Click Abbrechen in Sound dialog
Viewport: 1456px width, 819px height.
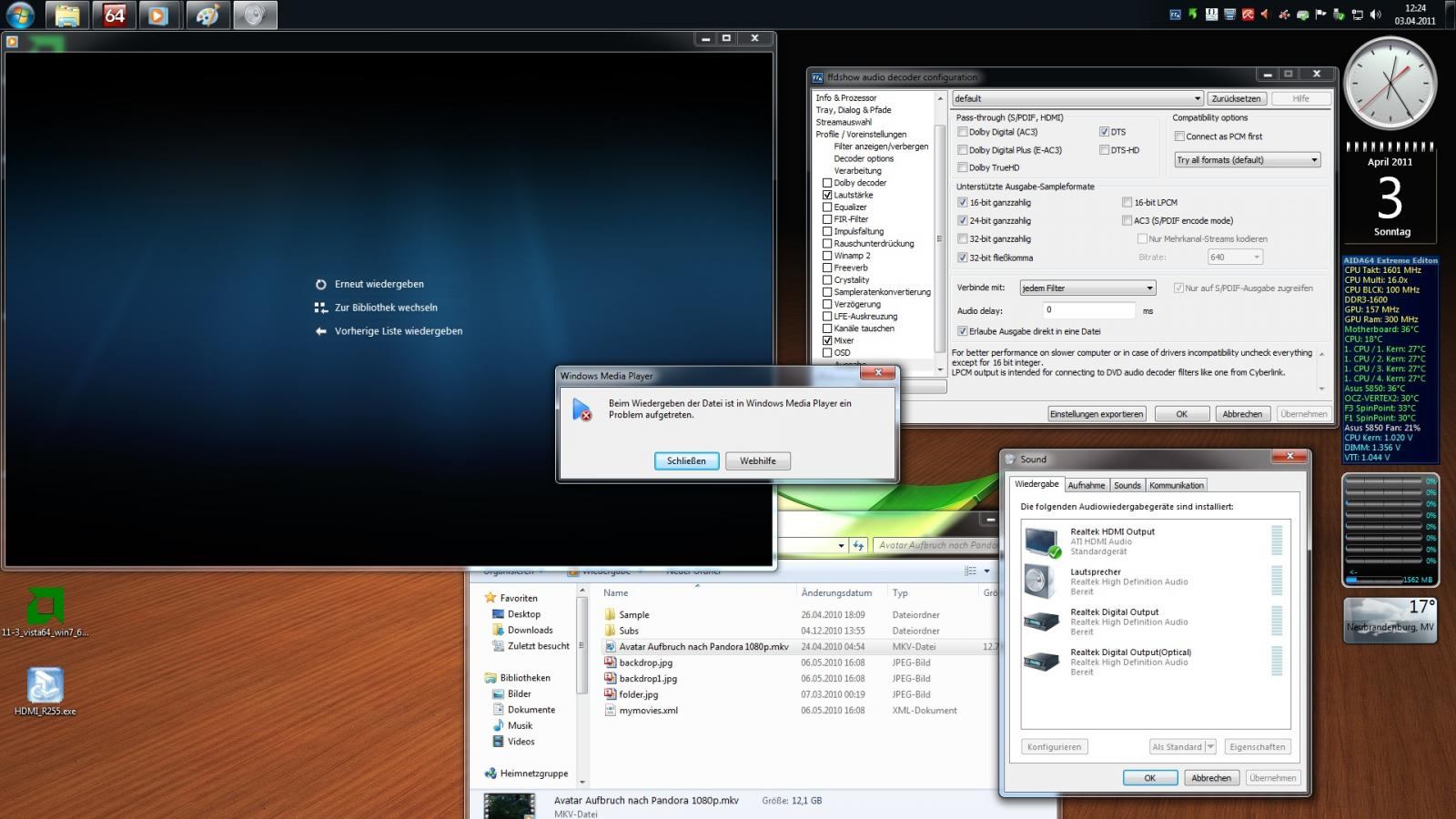tap(1211, 778)
